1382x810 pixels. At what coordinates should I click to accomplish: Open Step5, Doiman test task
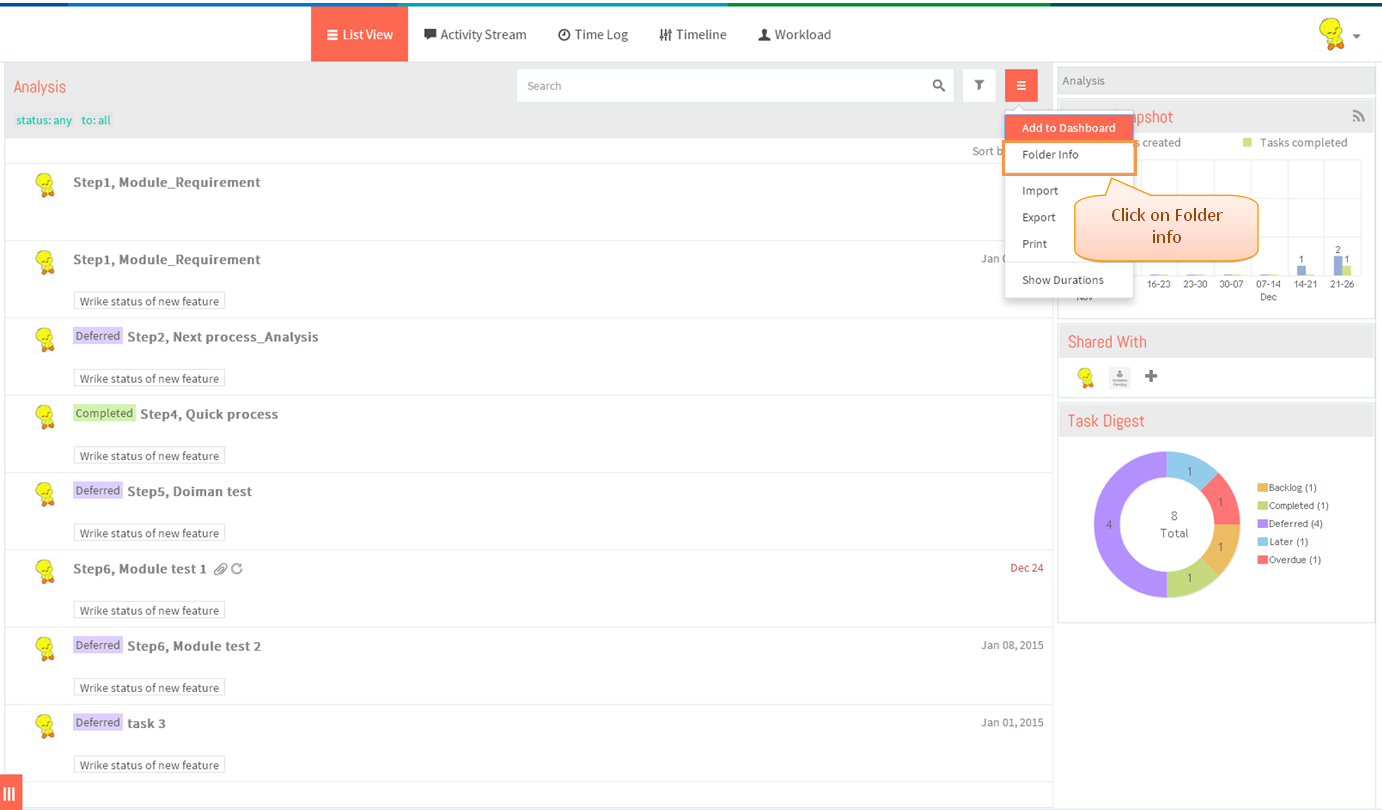(x=189, y=491)
